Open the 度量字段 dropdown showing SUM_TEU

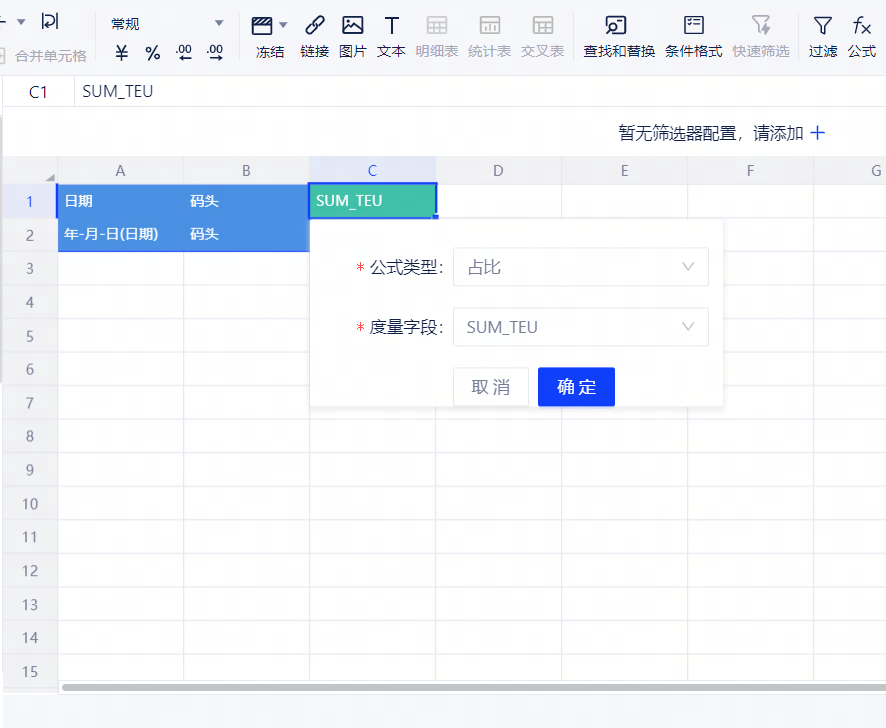click(x=580, y=327)
